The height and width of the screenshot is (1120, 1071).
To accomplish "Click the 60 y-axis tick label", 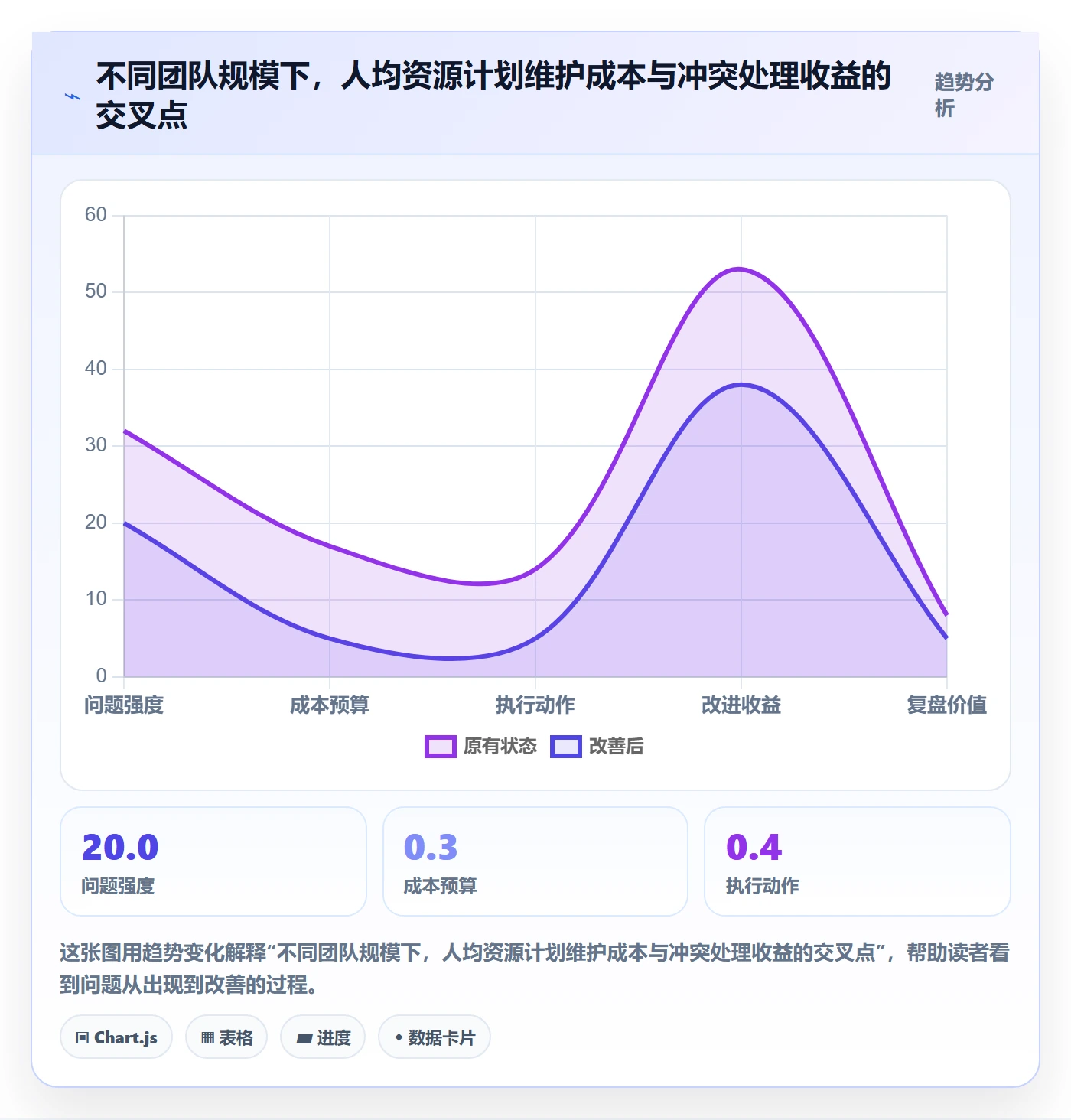I will point(96,215).
